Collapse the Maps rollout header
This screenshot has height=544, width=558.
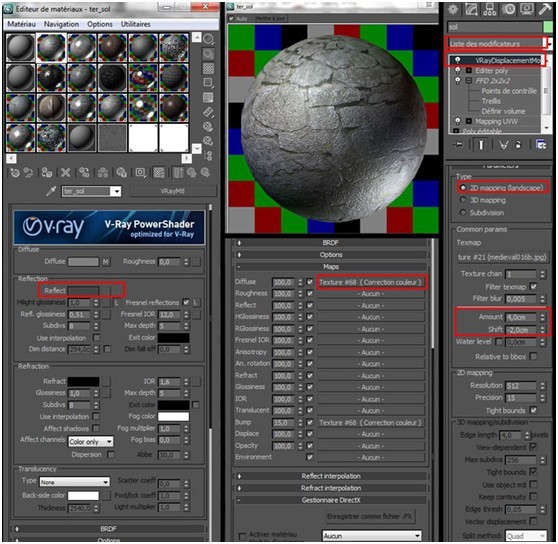(331, 266)
